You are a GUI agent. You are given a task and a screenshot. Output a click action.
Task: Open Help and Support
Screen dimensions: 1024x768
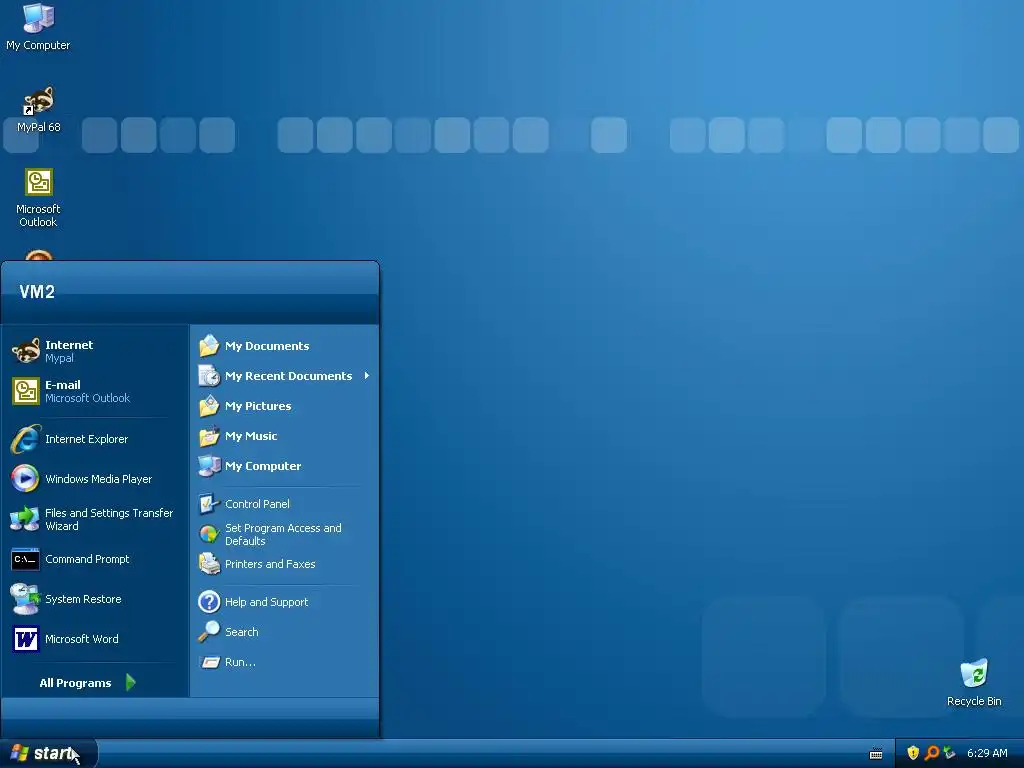pyautogui.click(x=284, y=601)
